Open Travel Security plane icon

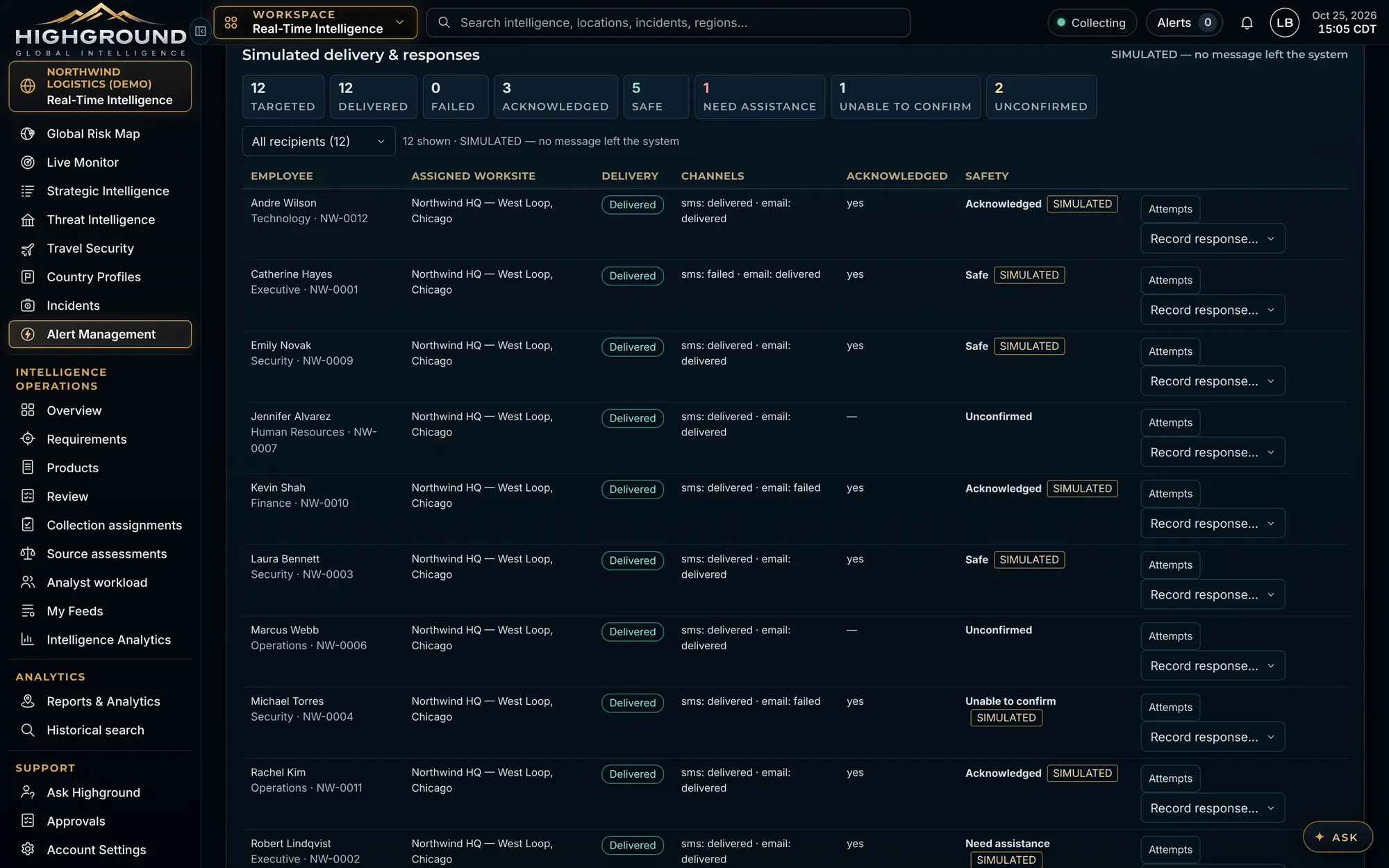tap(28, 248)
